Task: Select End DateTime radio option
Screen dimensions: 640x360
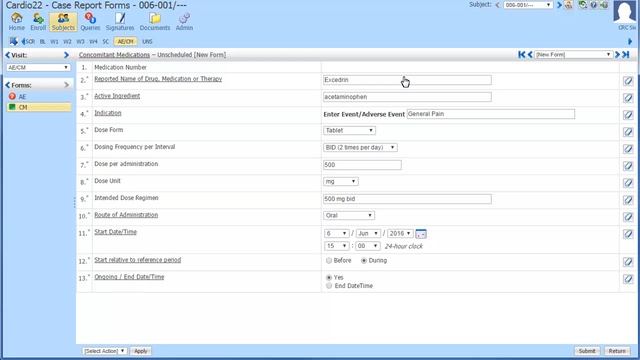Action: pos(329,286)
